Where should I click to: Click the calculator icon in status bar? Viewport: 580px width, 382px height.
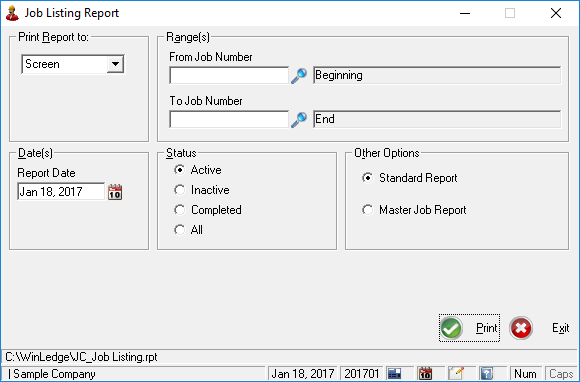coord(394,374)
